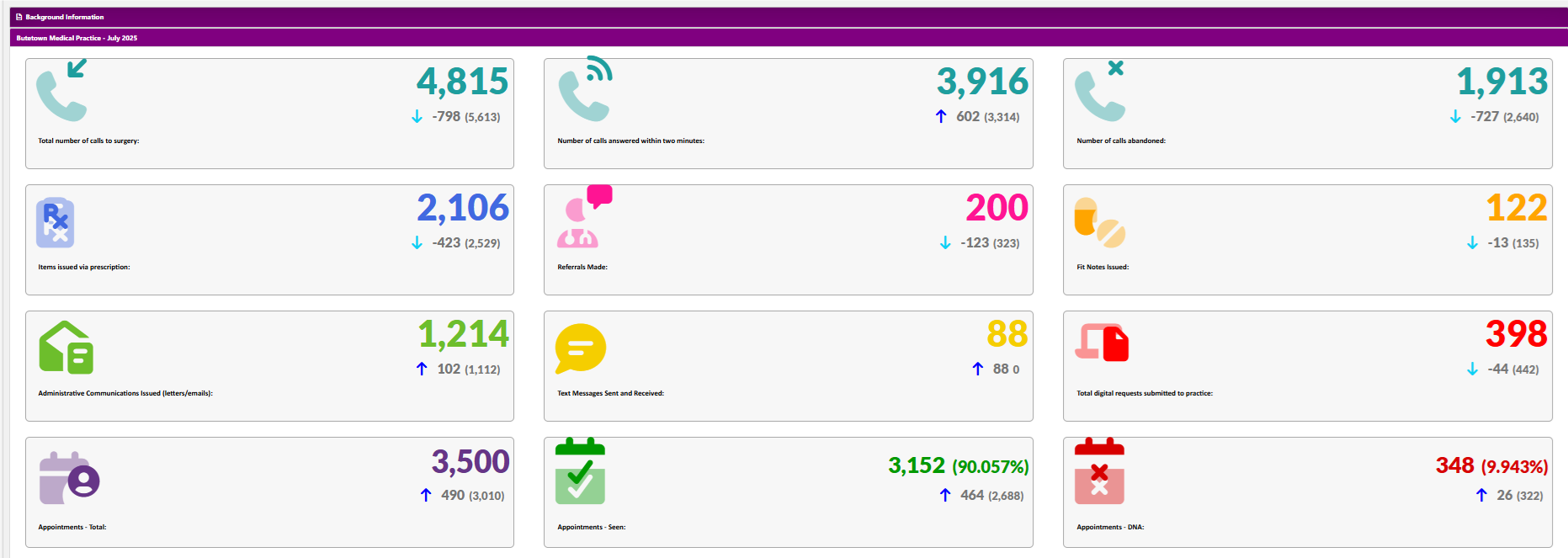1568x558 pixels.
Task: Click the prescription Rx clipboard icon
Action: [x=56, y=223]
